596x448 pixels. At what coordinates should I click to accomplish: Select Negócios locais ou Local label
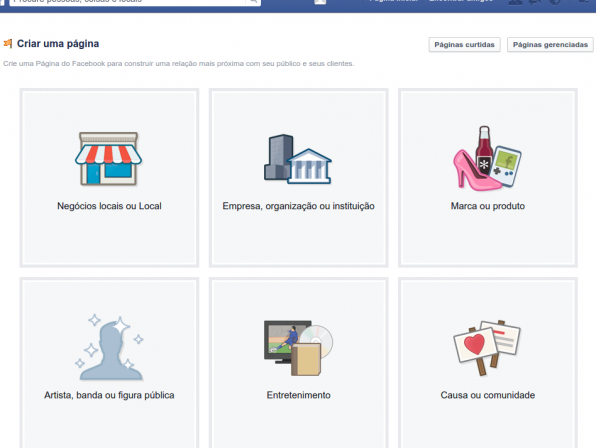click(109, 206)
